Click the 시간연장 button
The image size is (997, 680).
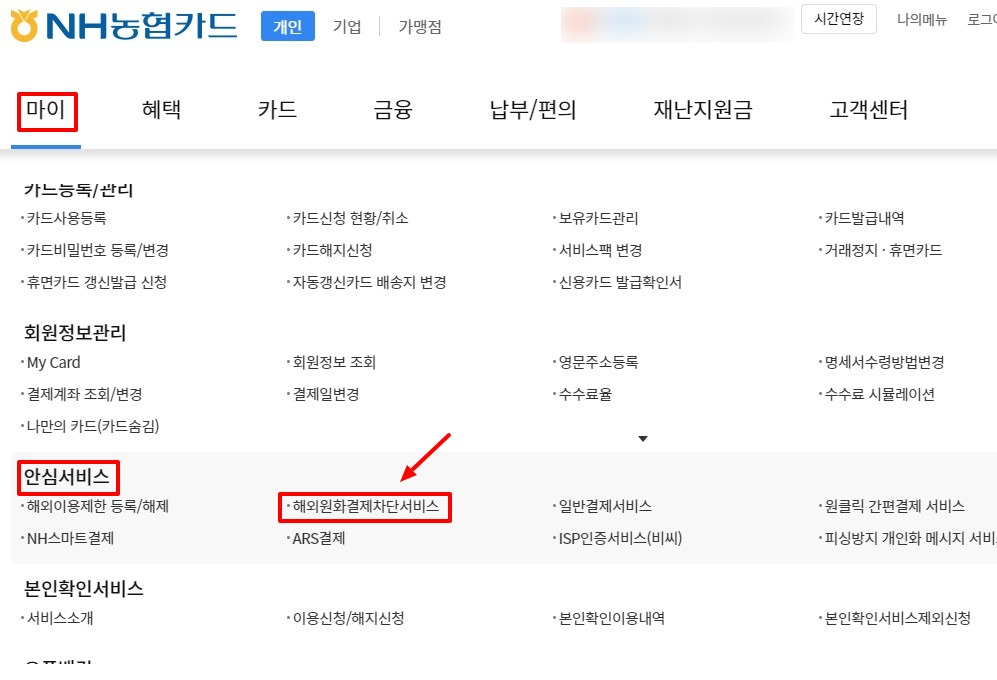tap(839, 19)
